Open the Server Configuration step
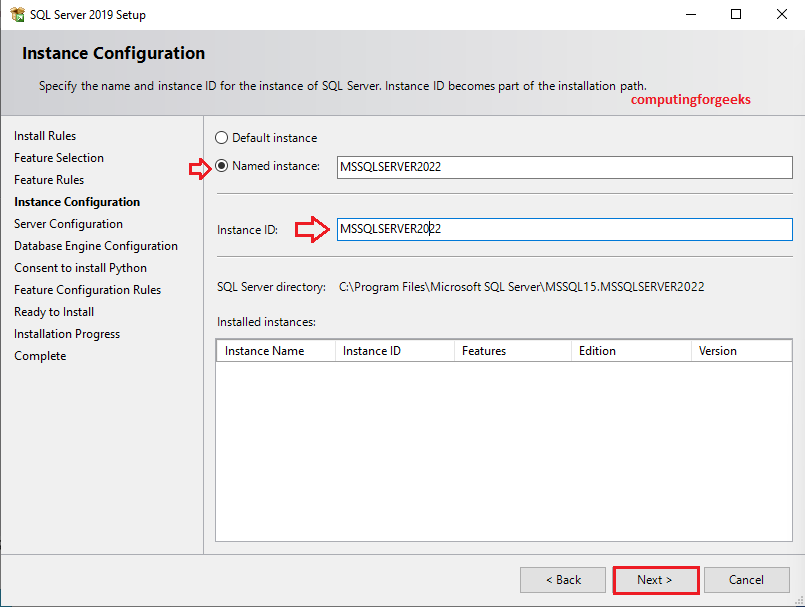Viewport: 805px width, 607px height. (68, 223)
